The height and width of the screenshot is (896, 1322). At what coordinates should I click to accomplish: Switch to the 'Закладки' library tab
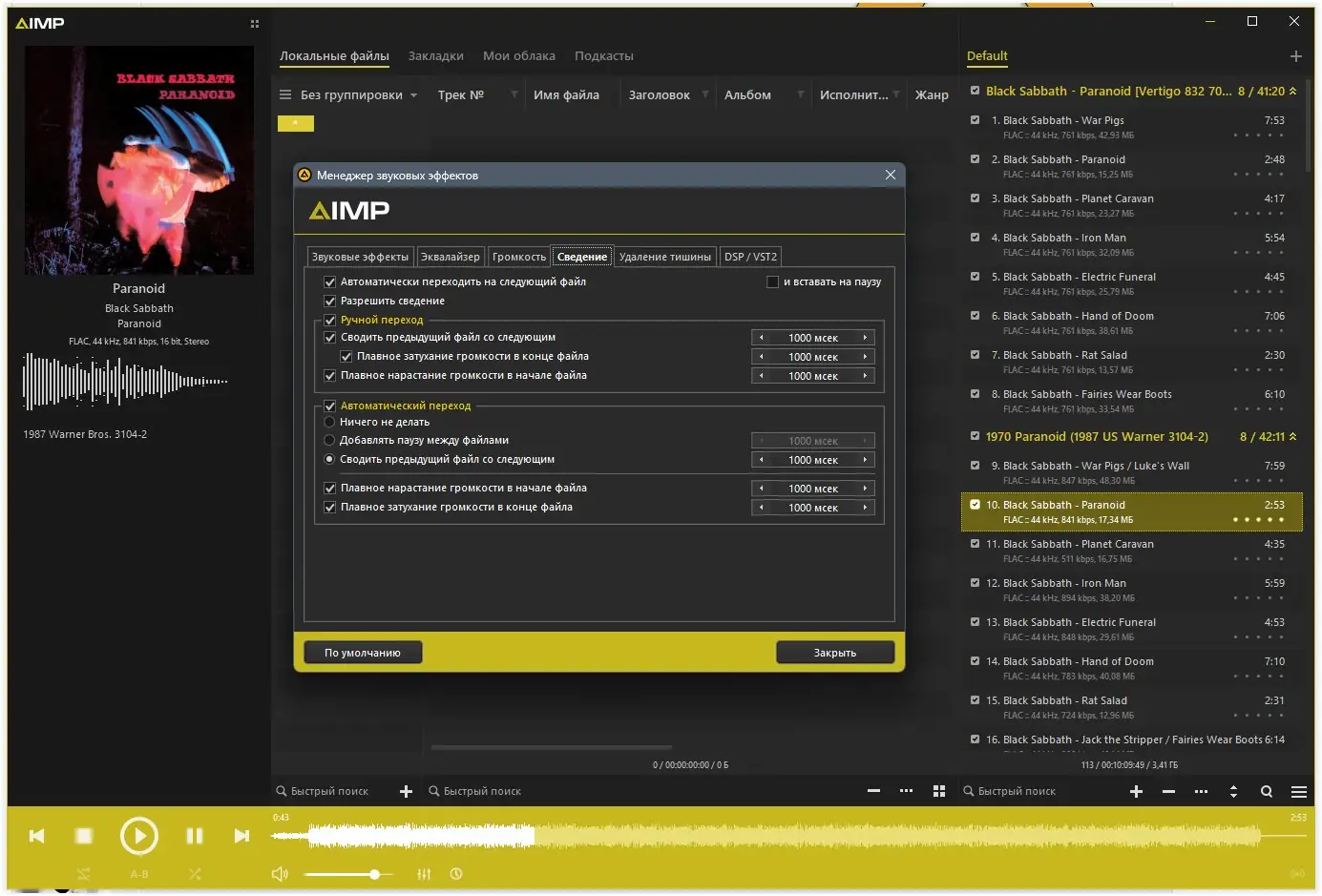coord(436,56)
